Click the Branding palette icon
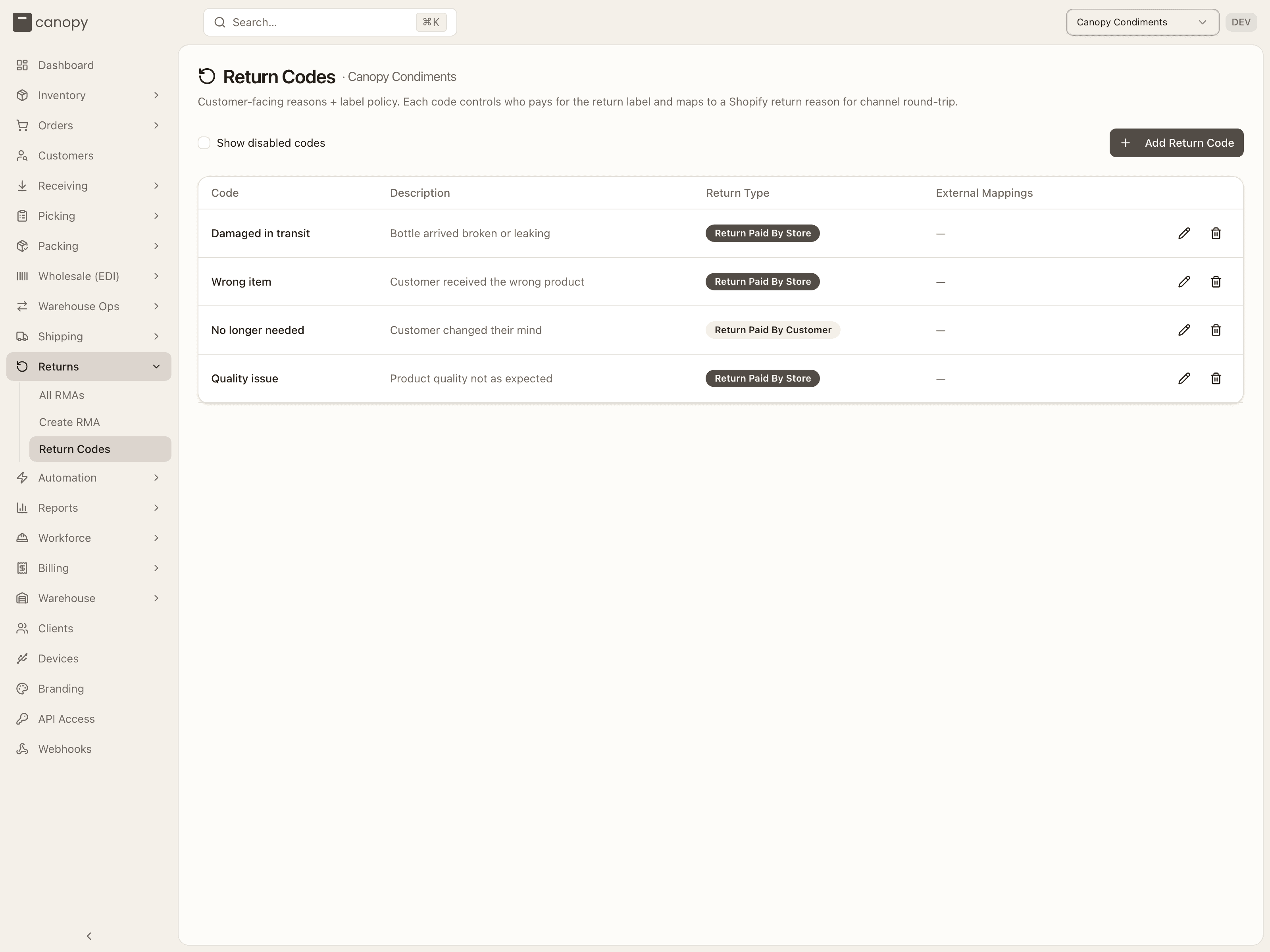This screenshot has height=952, width=1270. click(22, 689)
